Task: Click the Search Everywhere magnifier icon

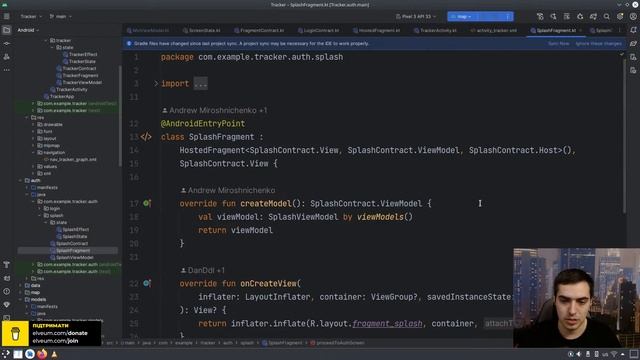Action: coord(607,16)
